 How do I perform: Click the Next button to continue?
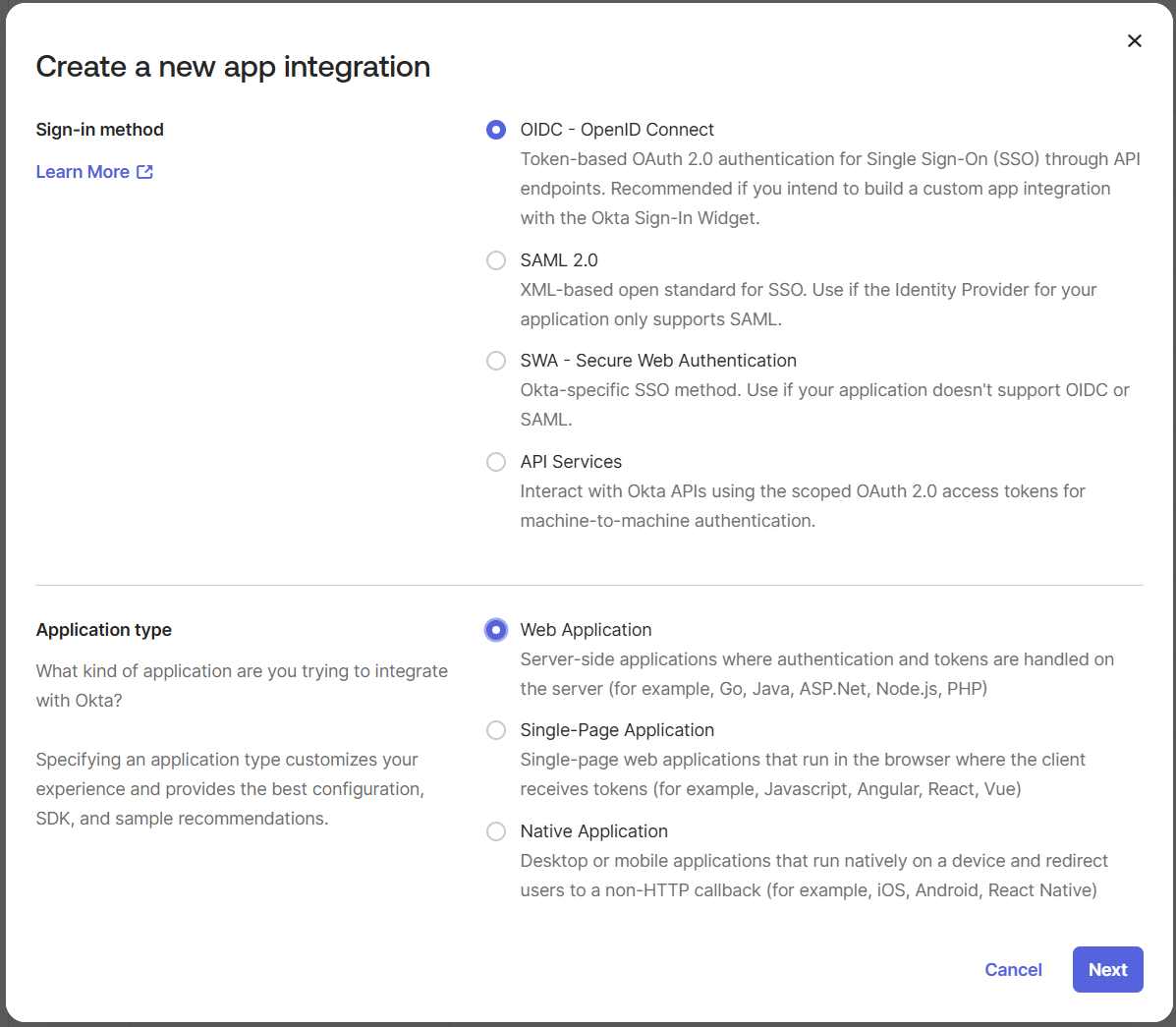(1107, 969)
